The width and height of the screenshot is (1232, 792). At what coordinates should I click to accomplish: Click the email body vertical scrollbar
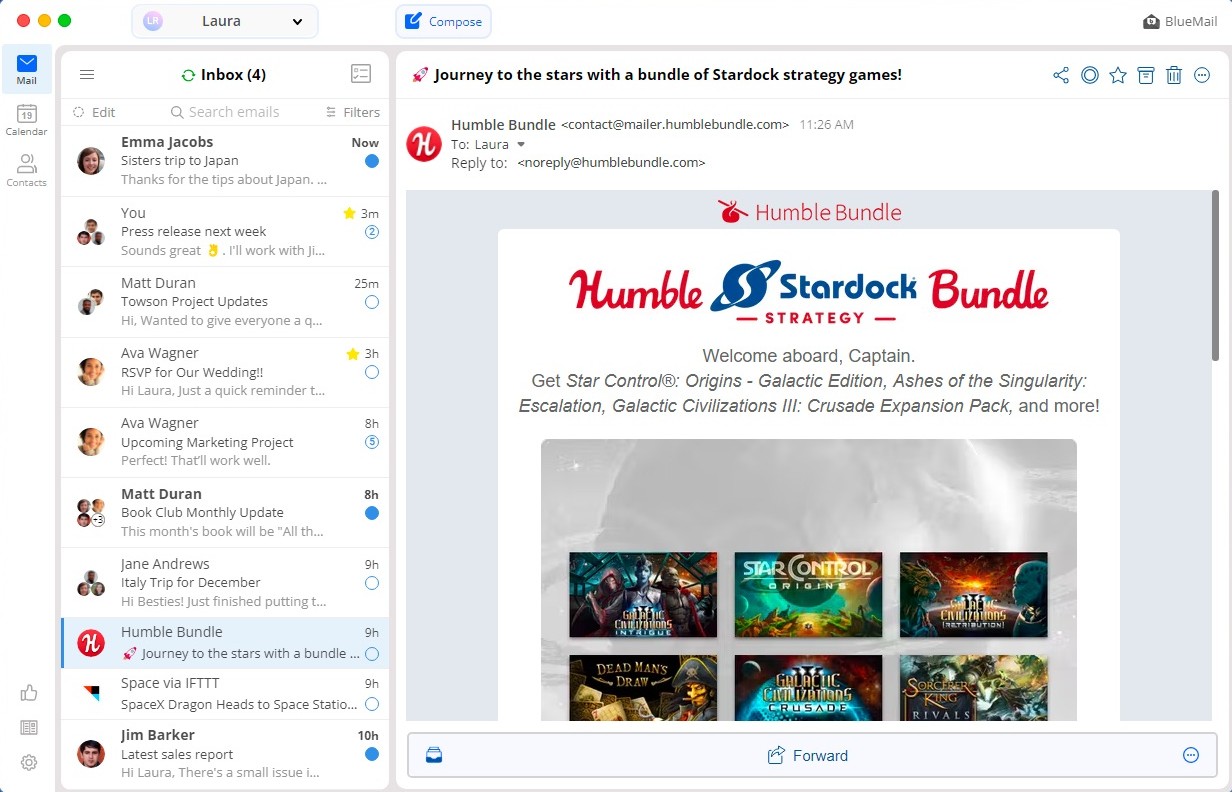point(1215,275)
